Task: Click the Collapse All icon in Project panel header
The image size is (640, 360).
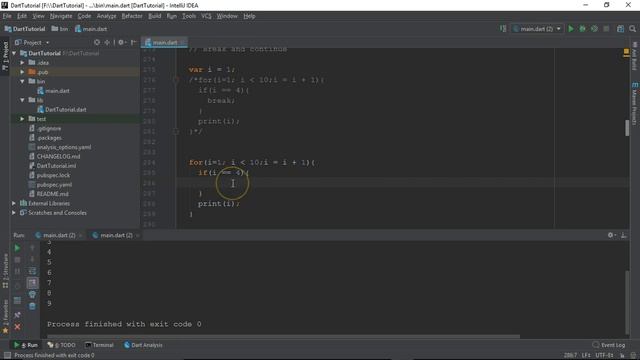Action: point(107,42)
